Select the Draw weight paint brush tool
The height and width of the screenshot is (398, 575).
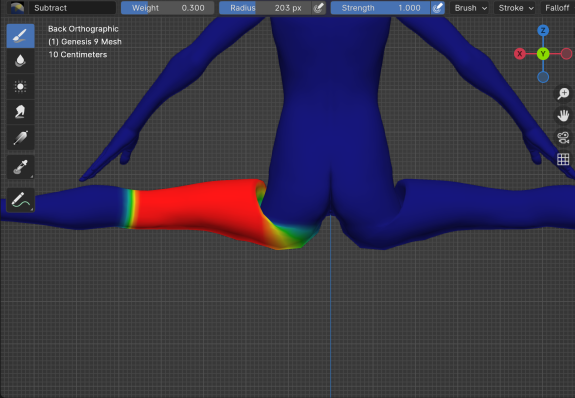21,36
